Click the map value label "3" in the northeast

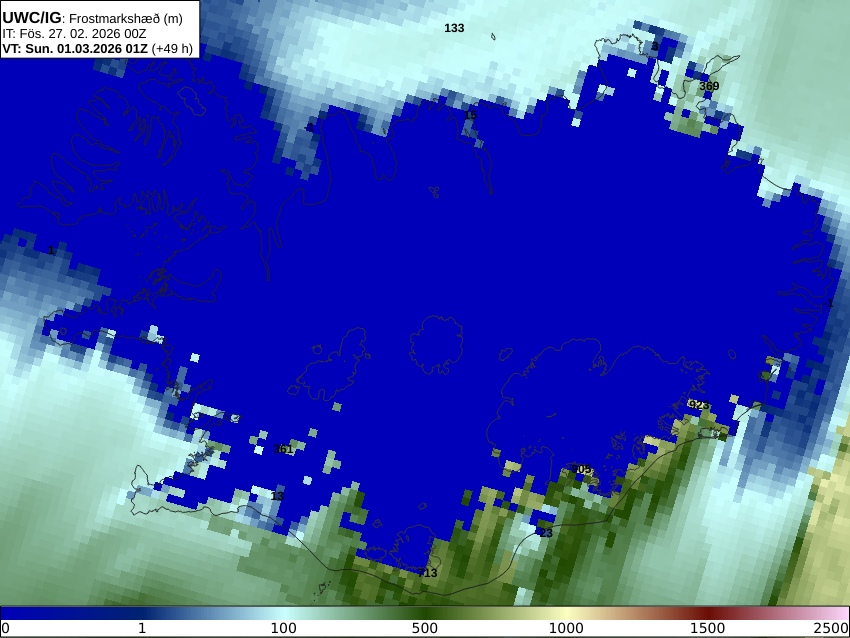click(x=655, y=46)
